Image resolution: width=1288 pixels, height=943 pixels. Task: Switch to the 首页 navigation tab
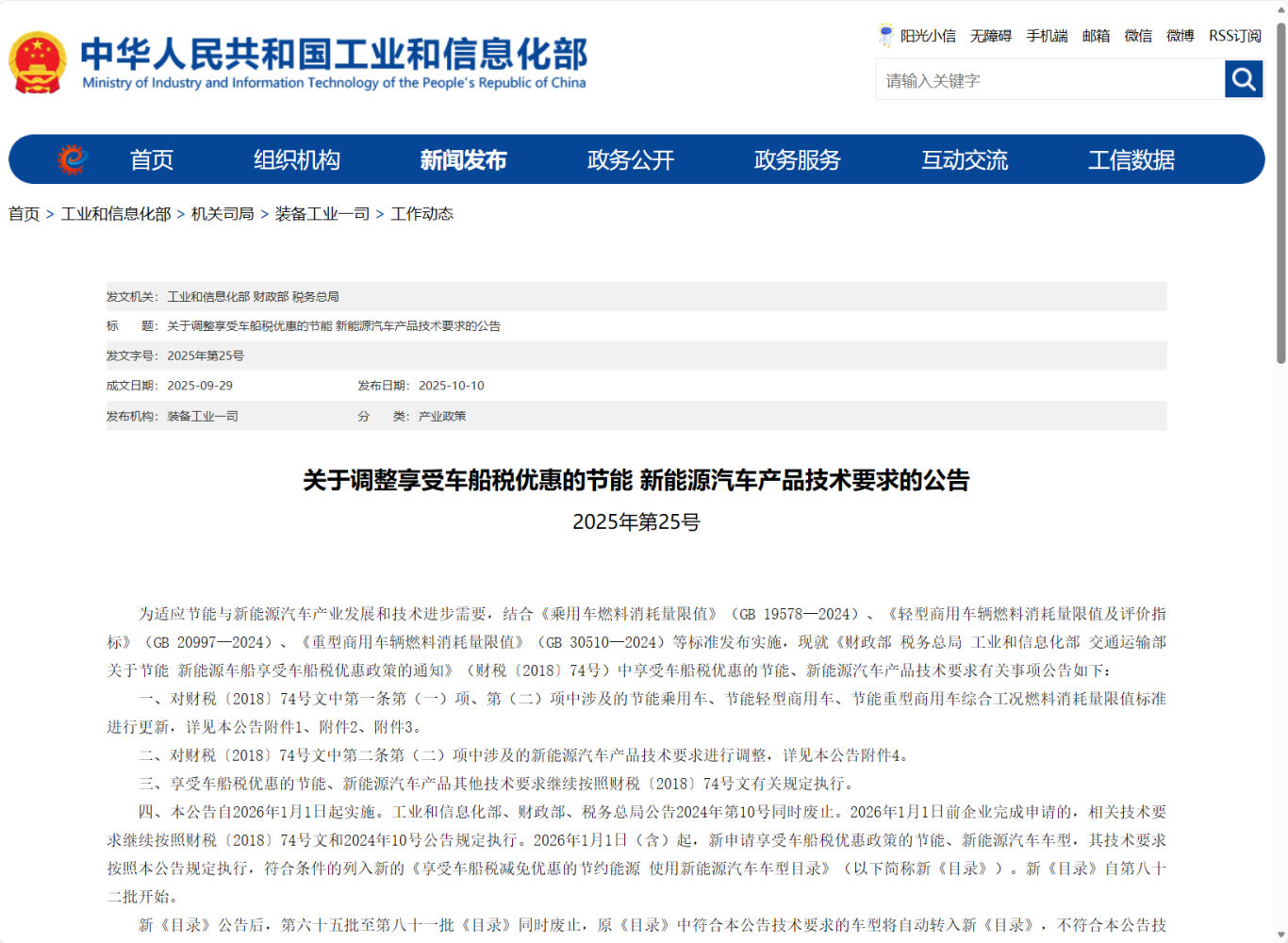coord(152,159)
